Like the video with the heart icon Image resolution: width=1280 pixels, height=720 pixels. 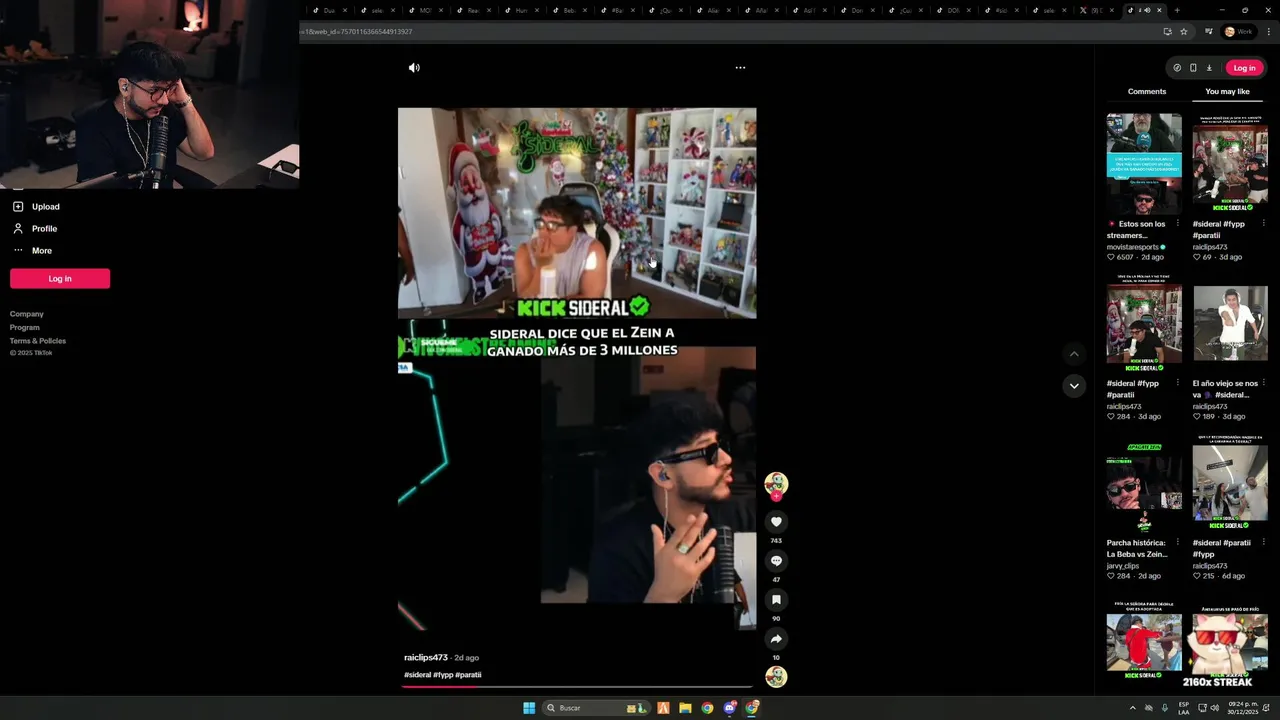(776, 522)
